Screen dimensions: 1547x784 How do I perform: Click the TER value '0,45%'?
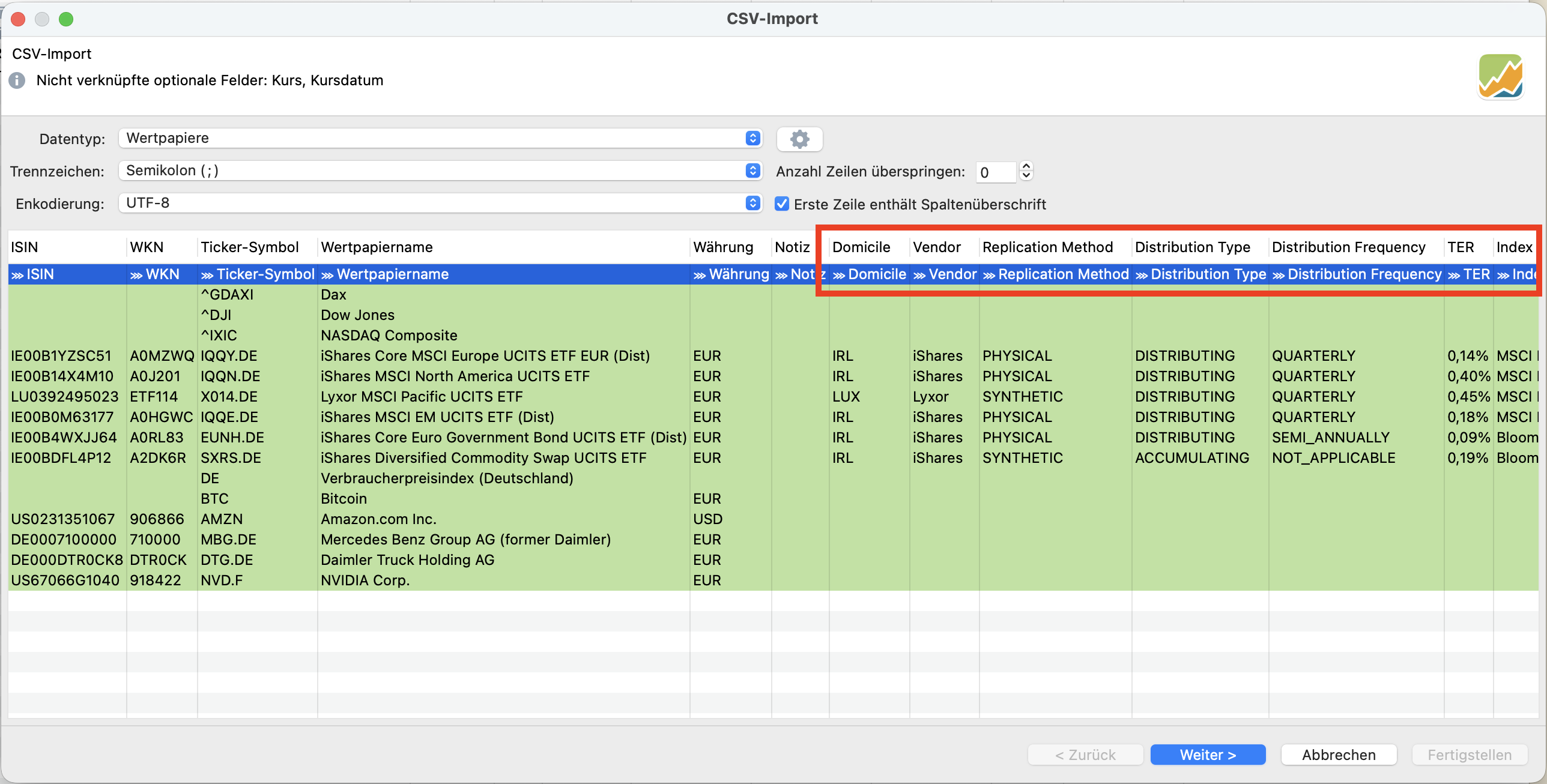(1469, 397)
